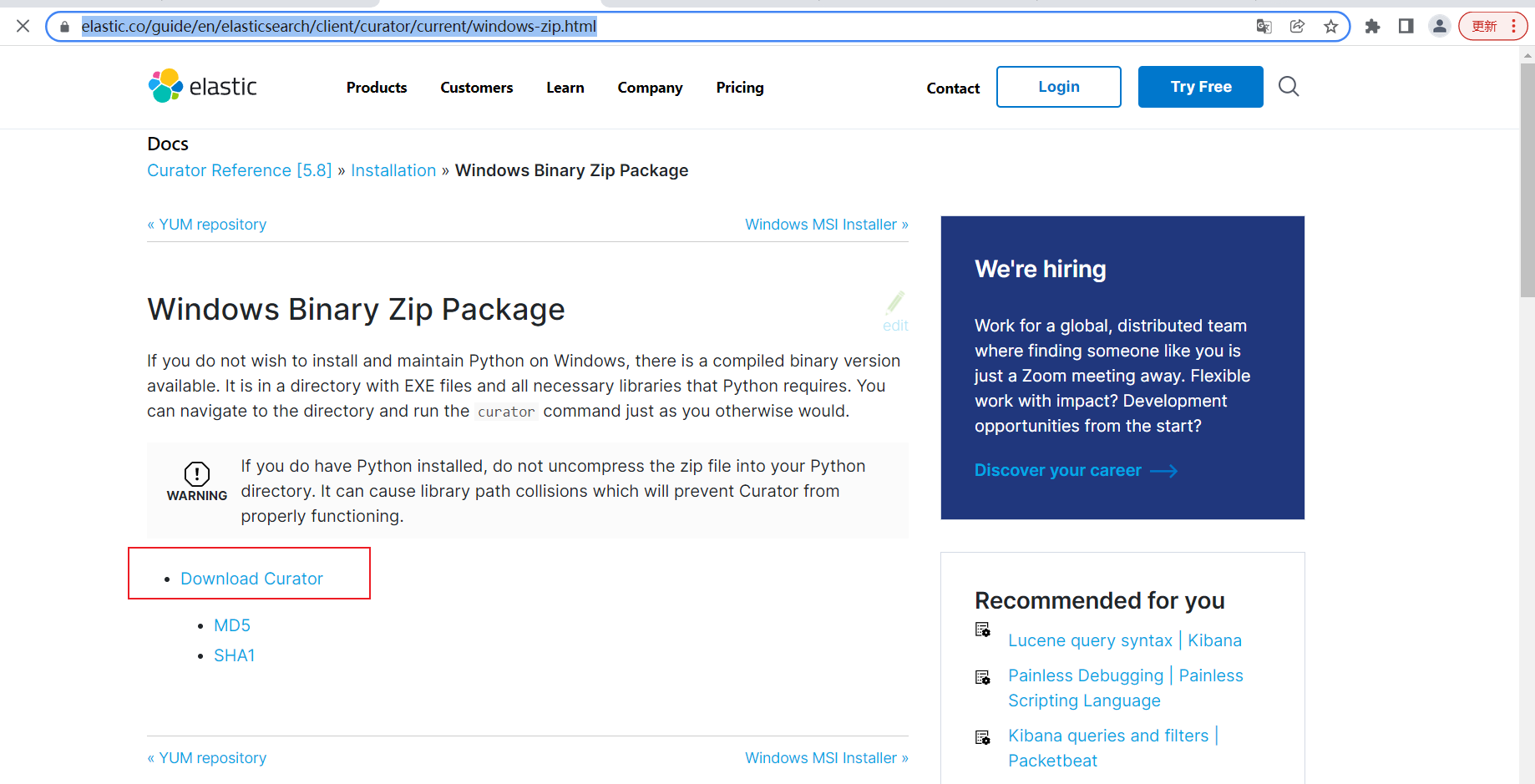The image size is (1535, 784).
Task: Click Discover your career link
Action: (1076, 470)
